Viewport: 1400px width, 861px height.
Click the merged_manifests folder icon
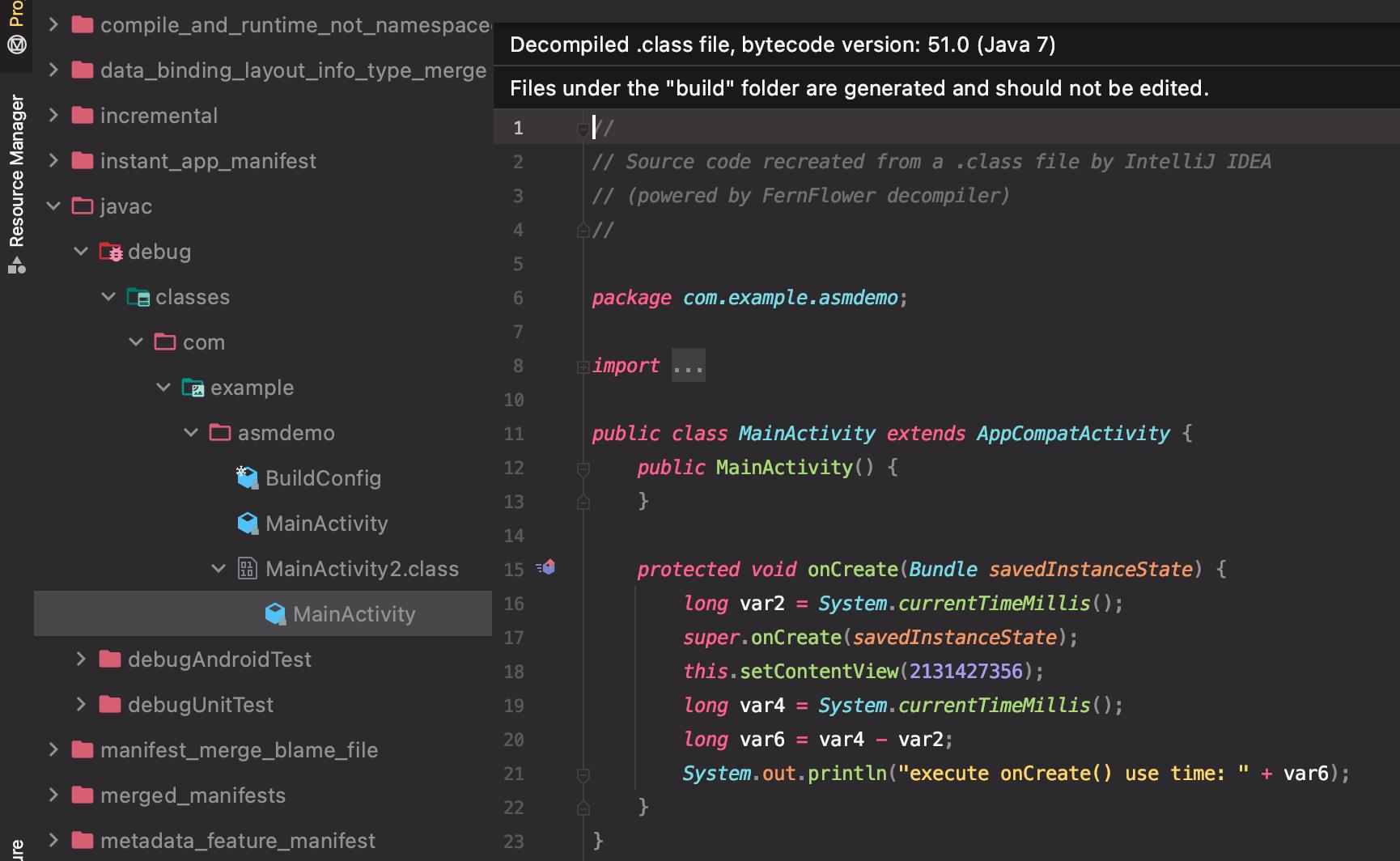tap(83, 795)
